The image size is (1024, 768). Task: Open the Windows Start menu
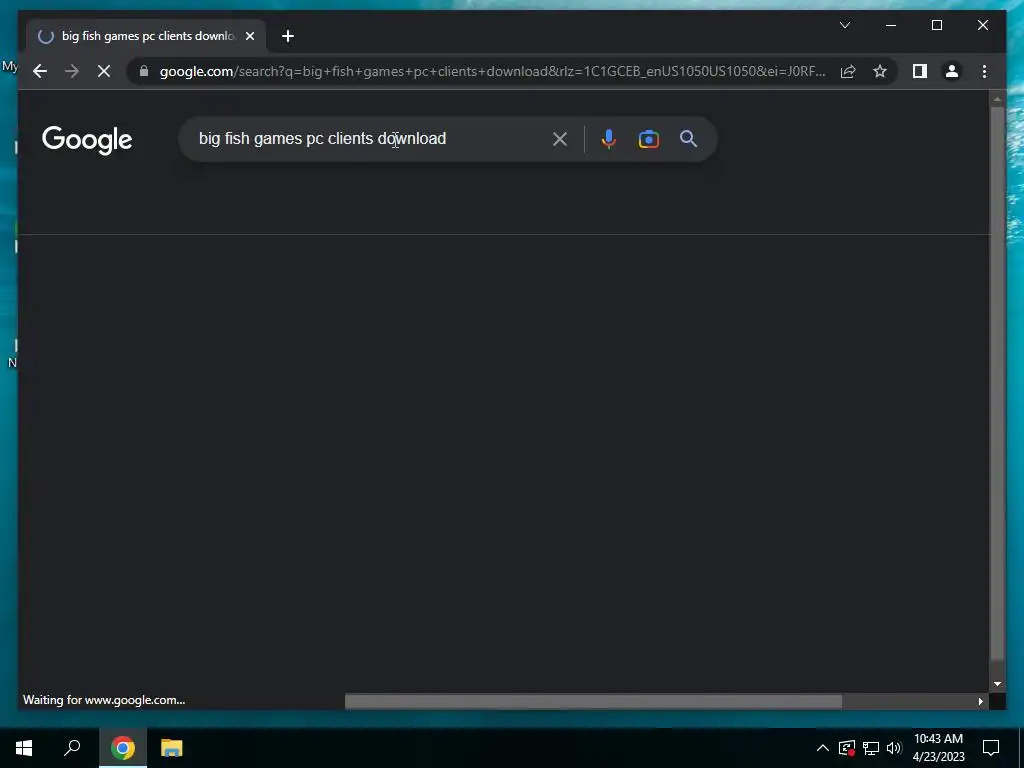(x=24, y=748)
